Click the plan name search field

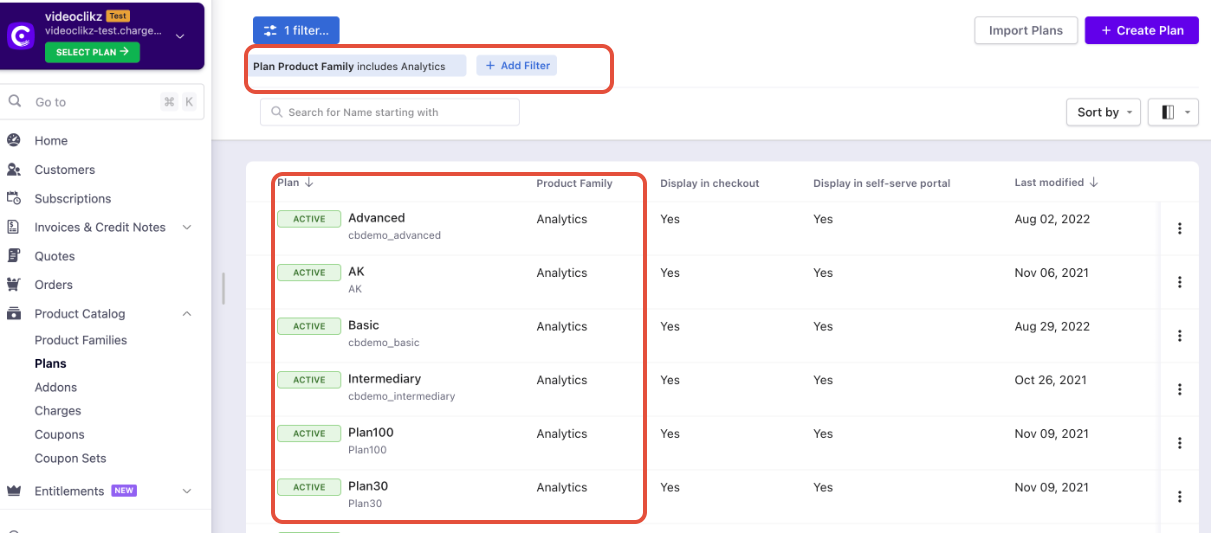tap(390, 112)
